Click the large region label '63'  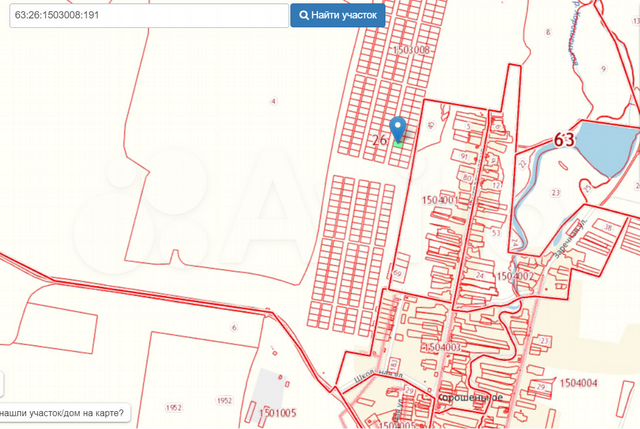point(564,140)
